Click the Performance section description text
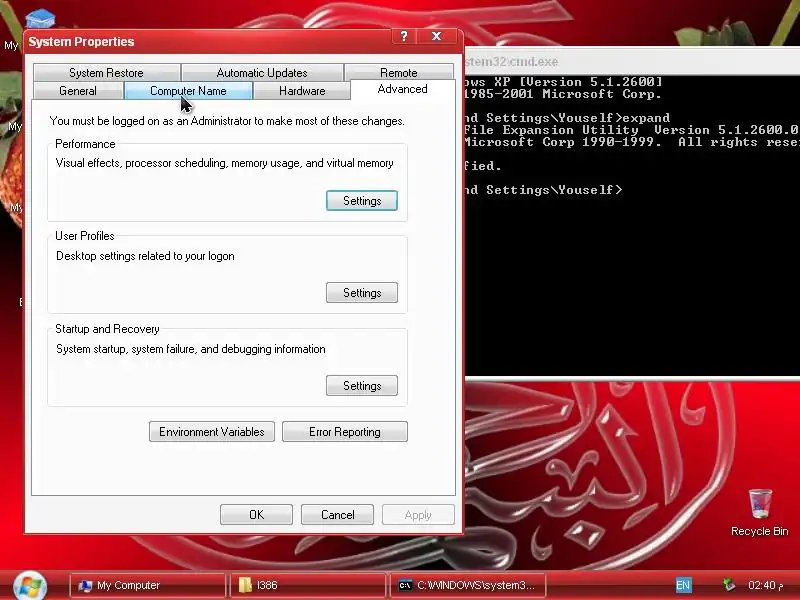 click(224, 163)
